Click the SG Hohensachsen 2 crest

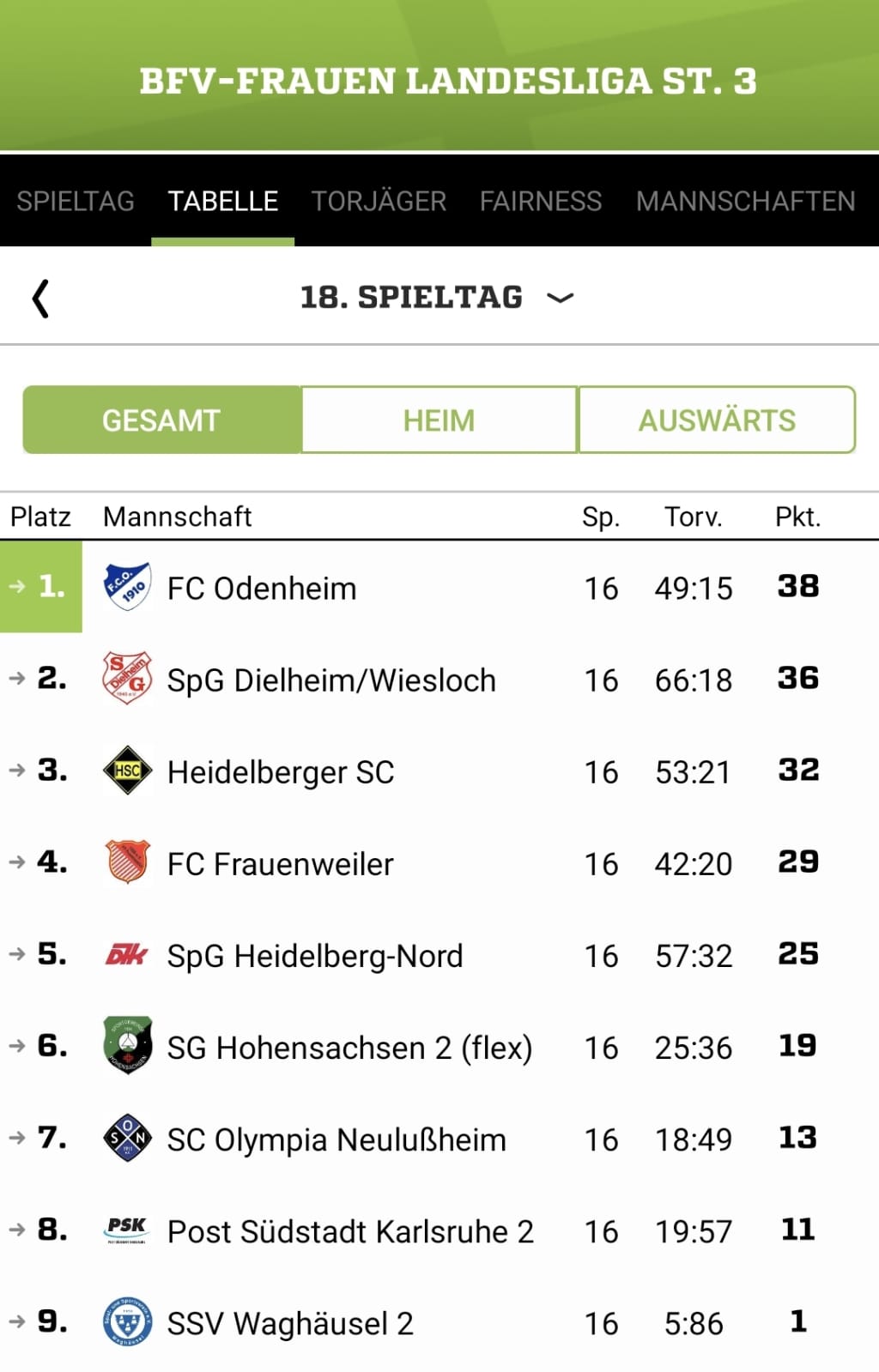click(x=127, y=1045)
